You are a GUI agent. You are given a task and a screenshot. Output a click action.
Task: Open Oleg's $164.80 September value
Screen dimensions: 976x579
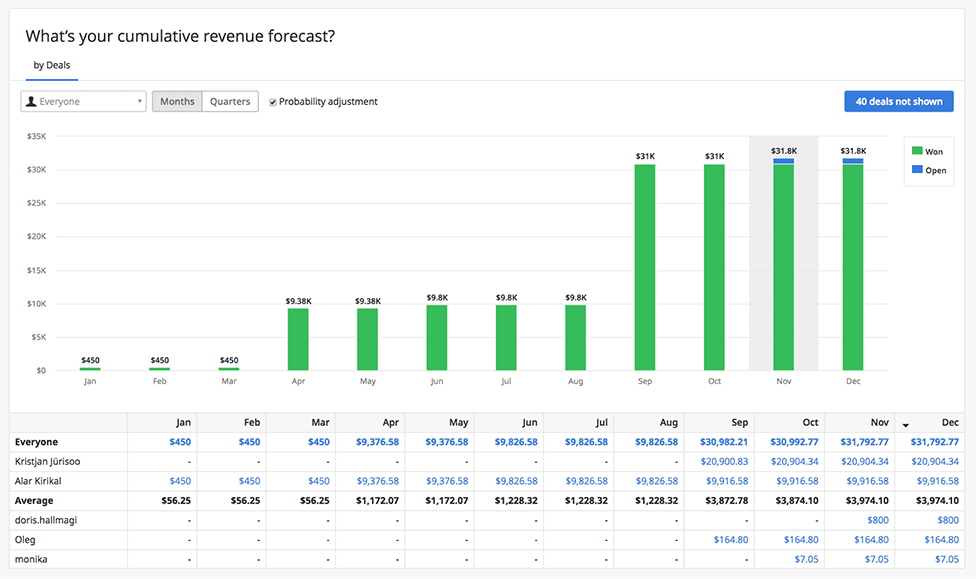731,540
